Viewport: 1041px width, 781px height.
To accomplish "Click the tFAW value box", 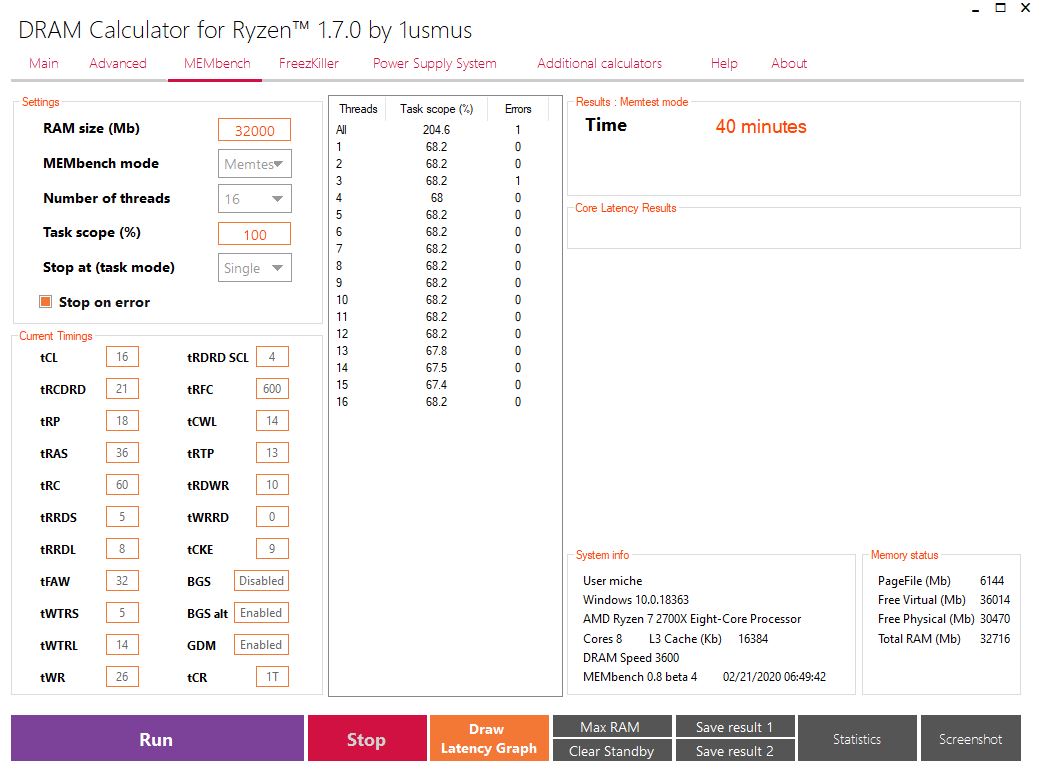I will 122,580.
